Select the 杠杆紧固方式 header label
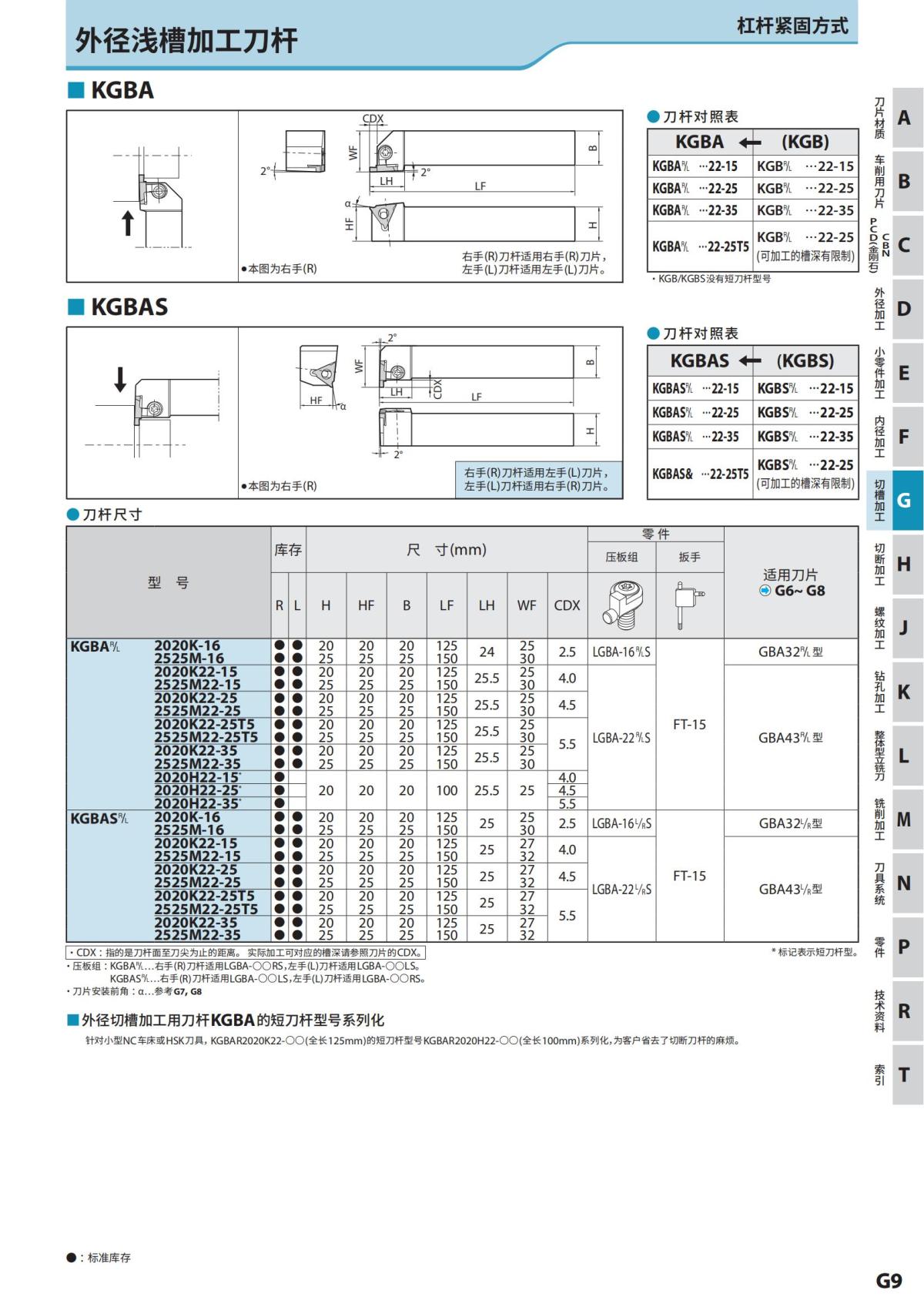Viewport: 924px width, 1307px height. pos(792,25)
